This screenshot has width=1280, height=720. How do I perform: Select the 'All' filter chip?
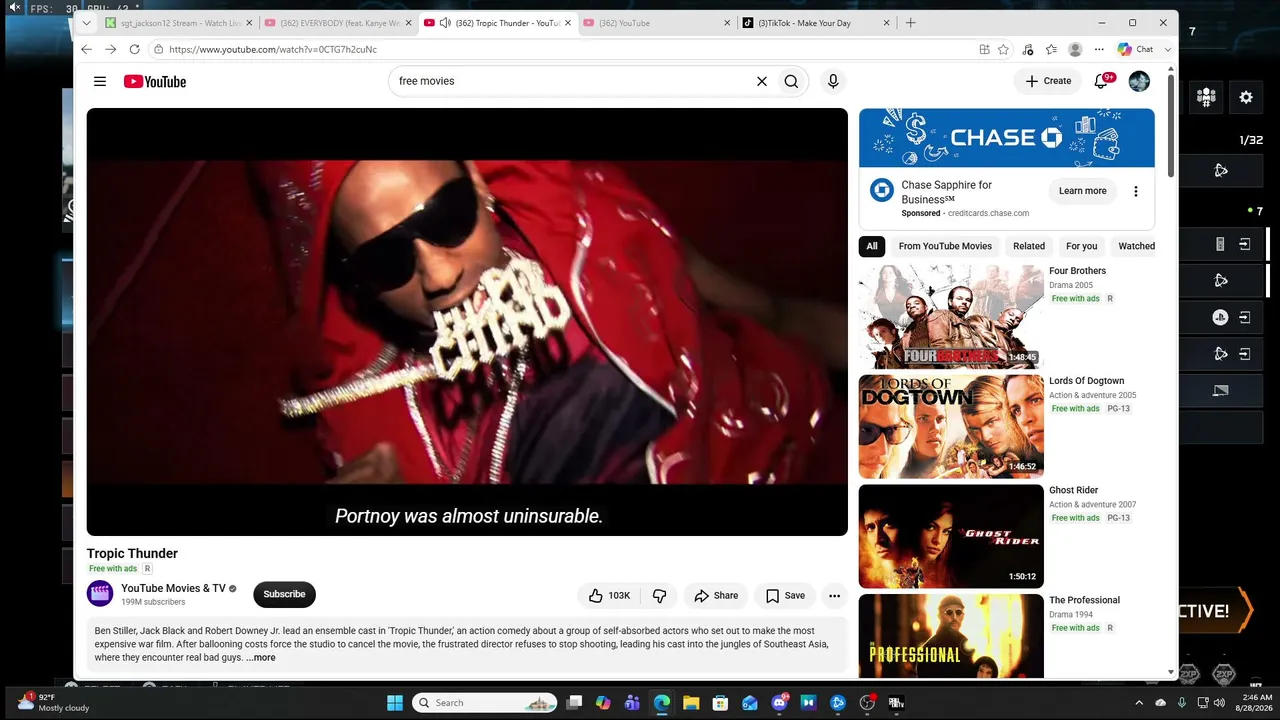[872, 246]
